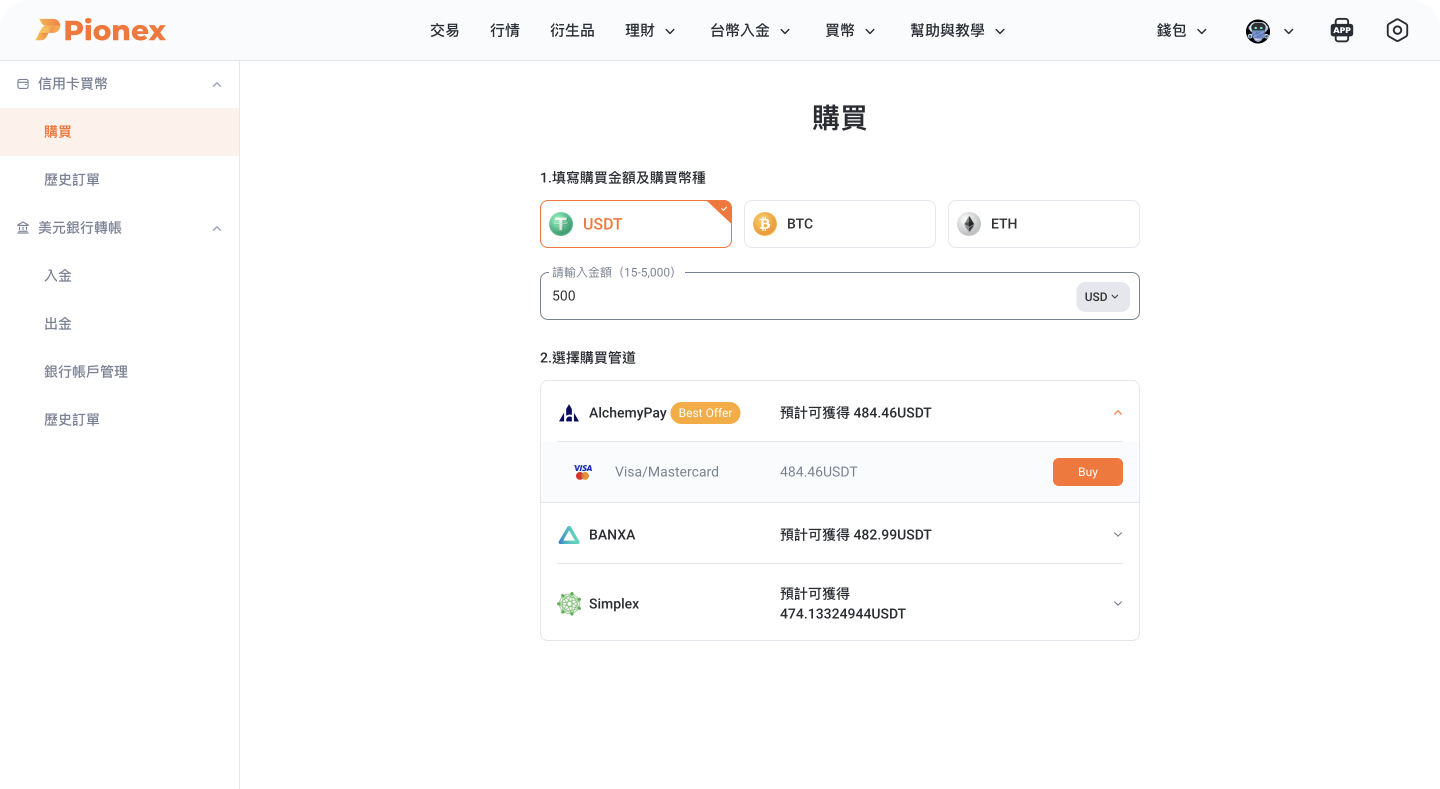The height and width of the screenshot is (789, 1440).
Task: Click the bank icon beside 美元銀行轉帳
Action: point(23,228)
